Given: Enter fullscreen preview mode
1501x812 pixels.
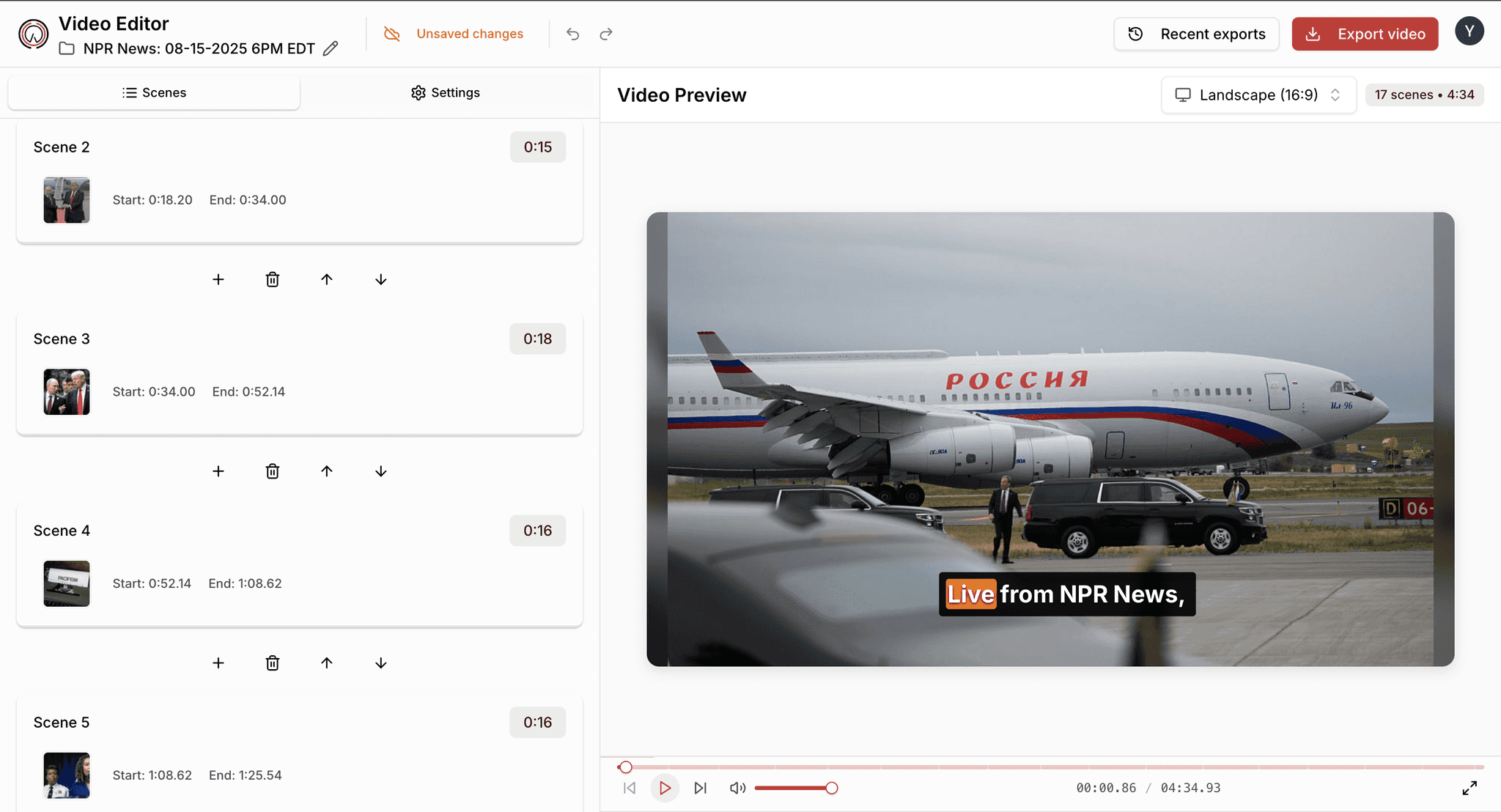Looking at the screenshot, I should pos(1469,788).
